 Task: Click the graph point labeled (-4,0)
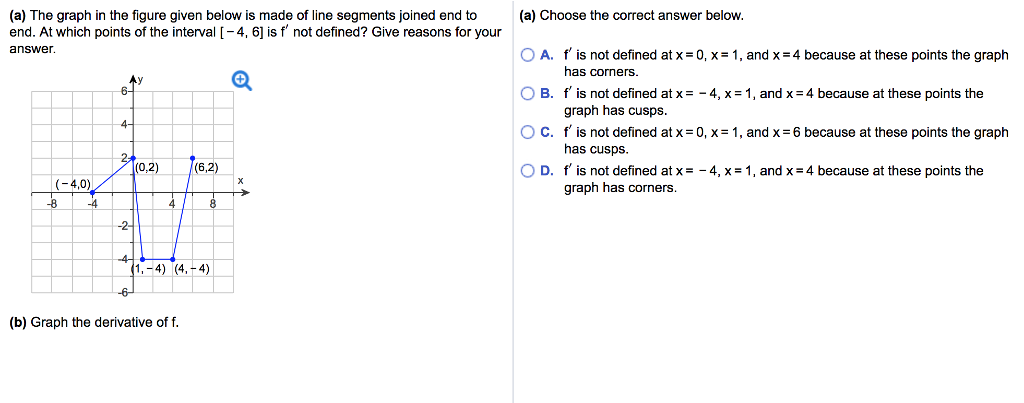click(x=93, y=193)
